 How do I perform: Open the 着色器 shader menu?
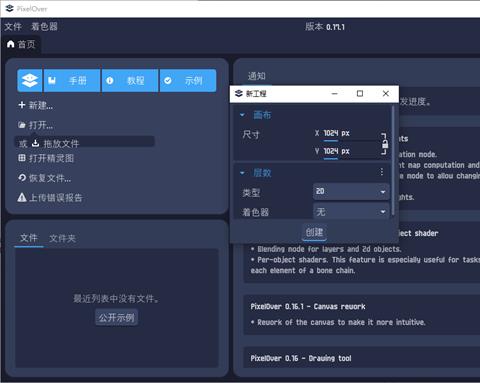click(44, 27)
